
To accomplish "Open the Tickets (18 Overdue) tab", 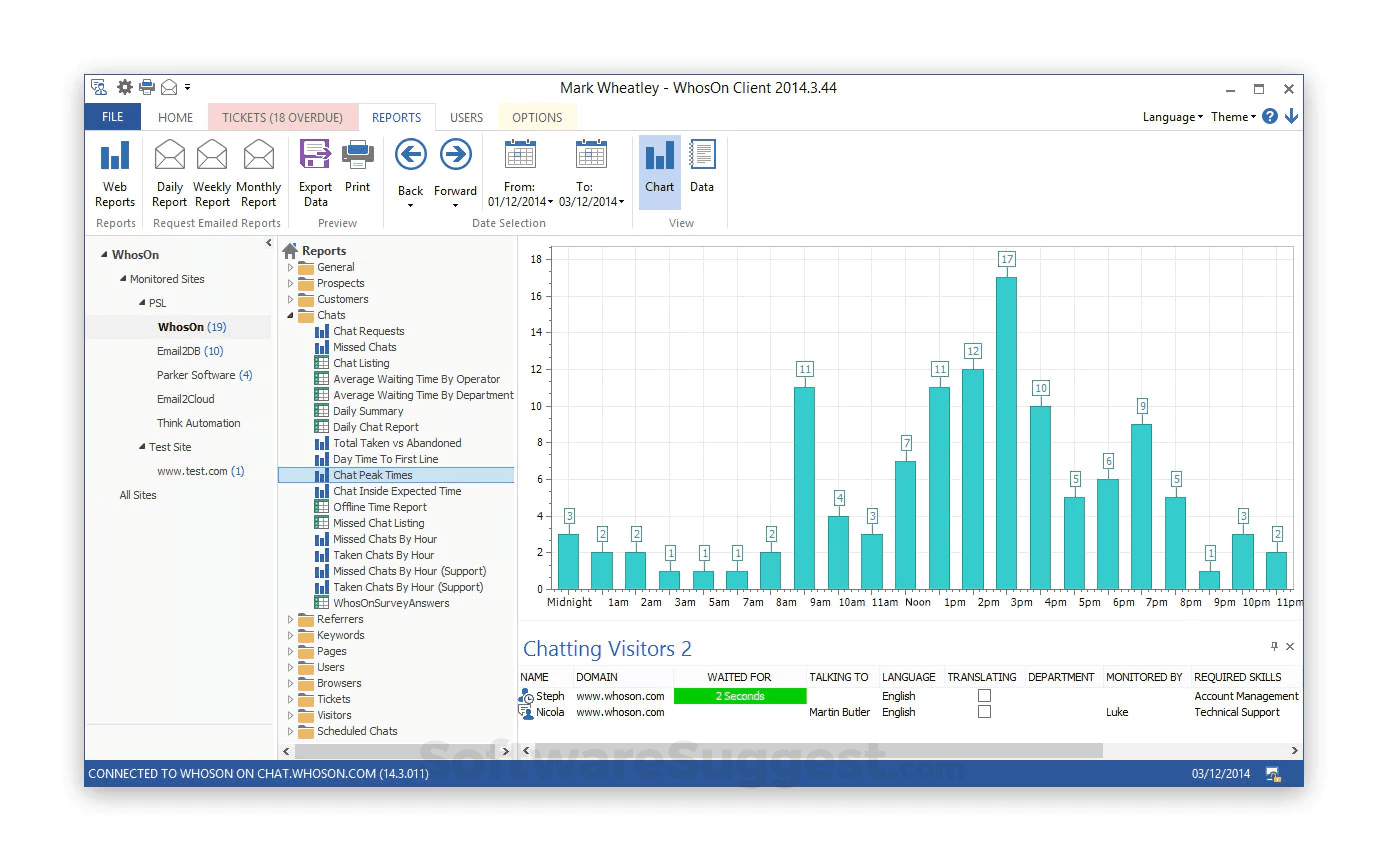I will pyautogui.click(x=282, y=117).
